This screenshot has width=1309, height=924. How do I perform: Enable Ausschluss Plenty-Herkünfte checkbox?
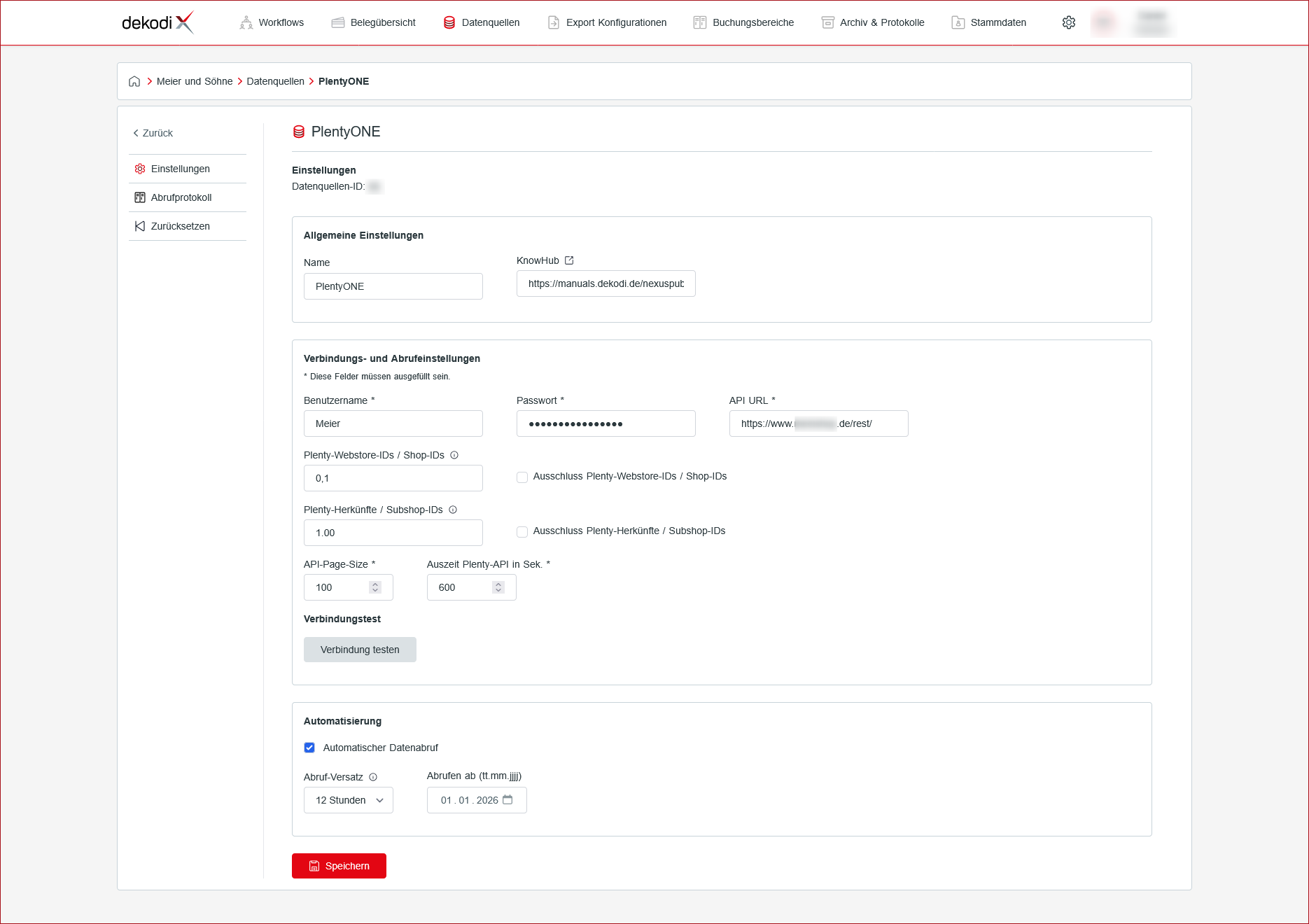(522, 532)
